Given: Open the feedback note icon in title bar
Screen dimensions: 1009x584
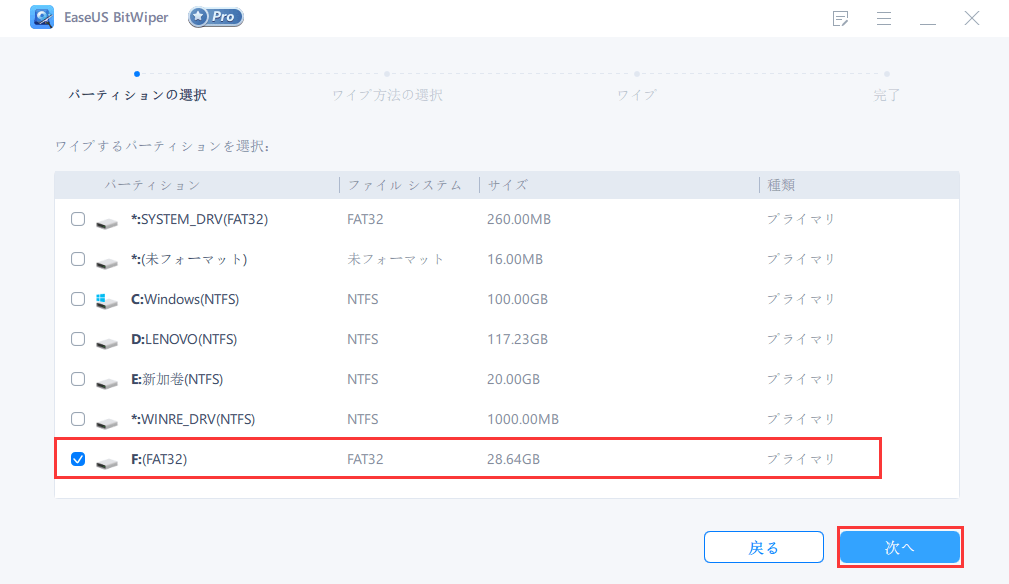Looking at the screenshot, I should (840, 19).
